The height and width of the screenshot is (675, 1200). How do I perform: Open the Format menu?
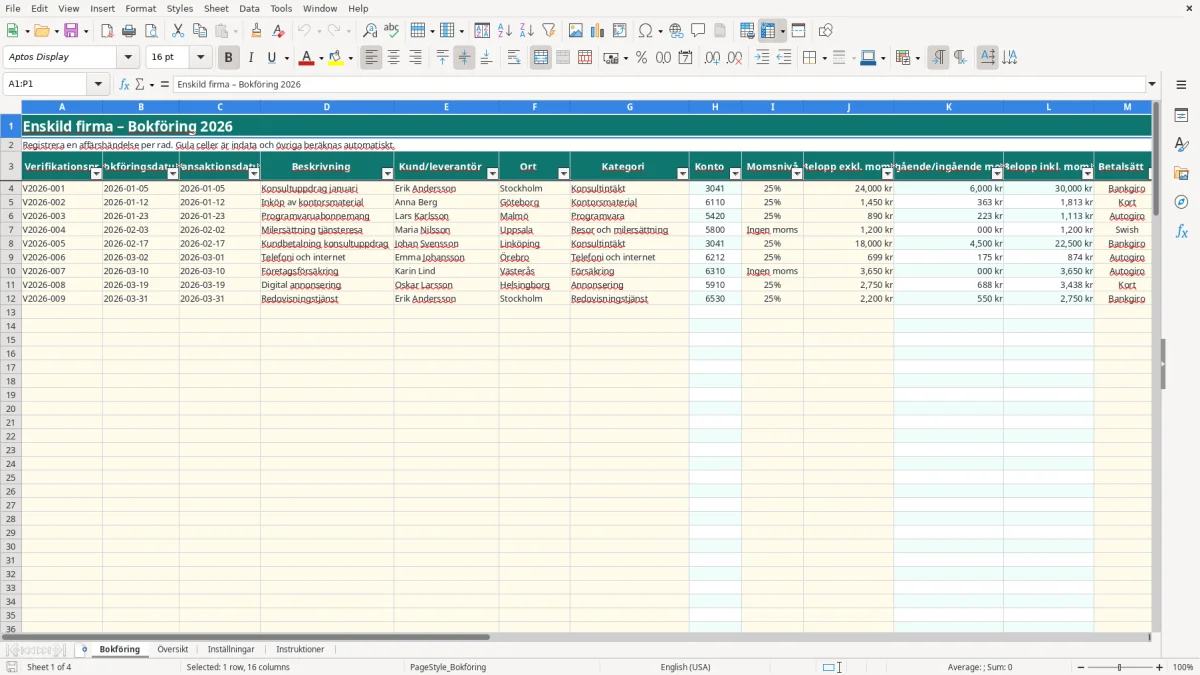tap(141, 8)
